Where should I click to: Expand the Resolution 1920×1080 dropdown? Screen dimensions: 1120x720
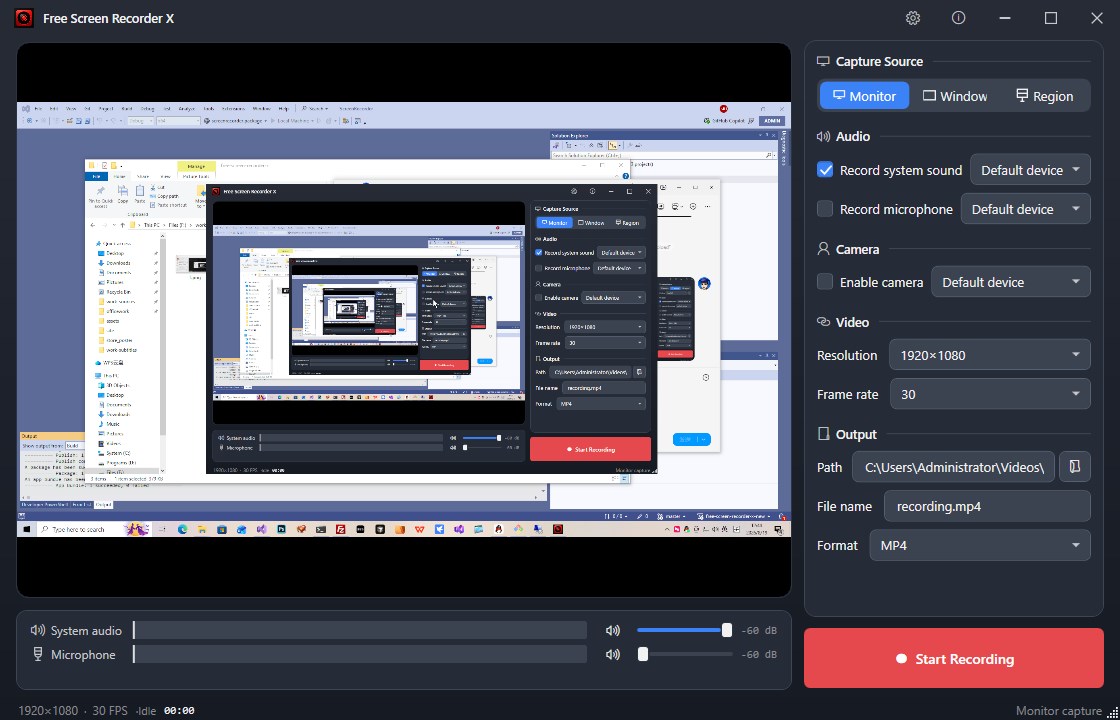(990, 355)
